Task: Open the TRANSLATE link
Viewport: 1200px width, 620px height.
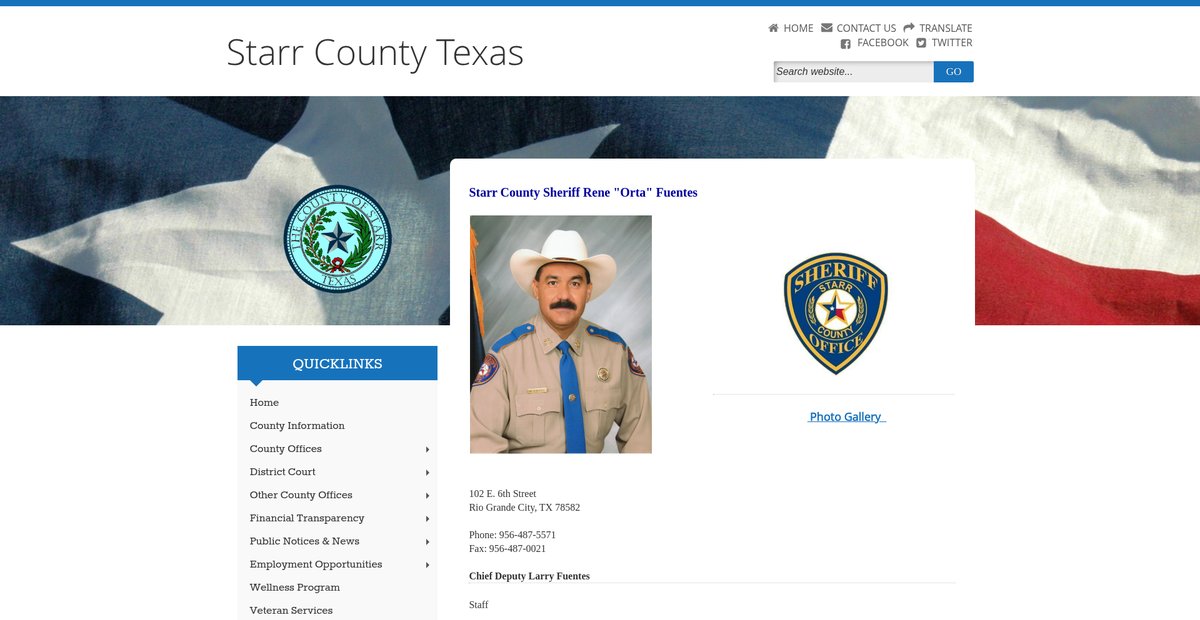Action: coord(946,28)
